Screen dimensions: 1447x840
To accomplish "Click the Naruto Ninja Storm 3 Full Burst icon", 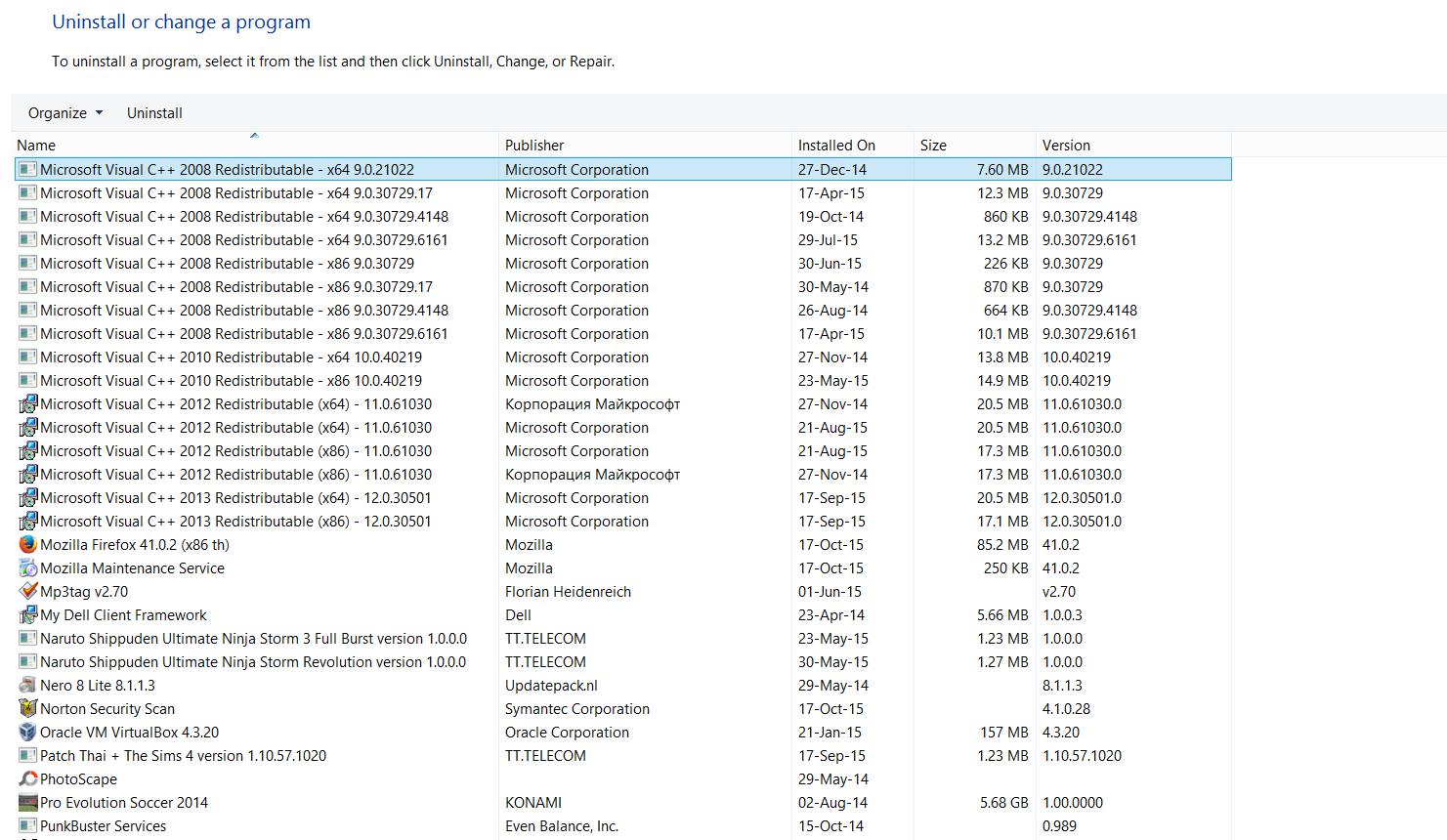I will pos(27,639).
